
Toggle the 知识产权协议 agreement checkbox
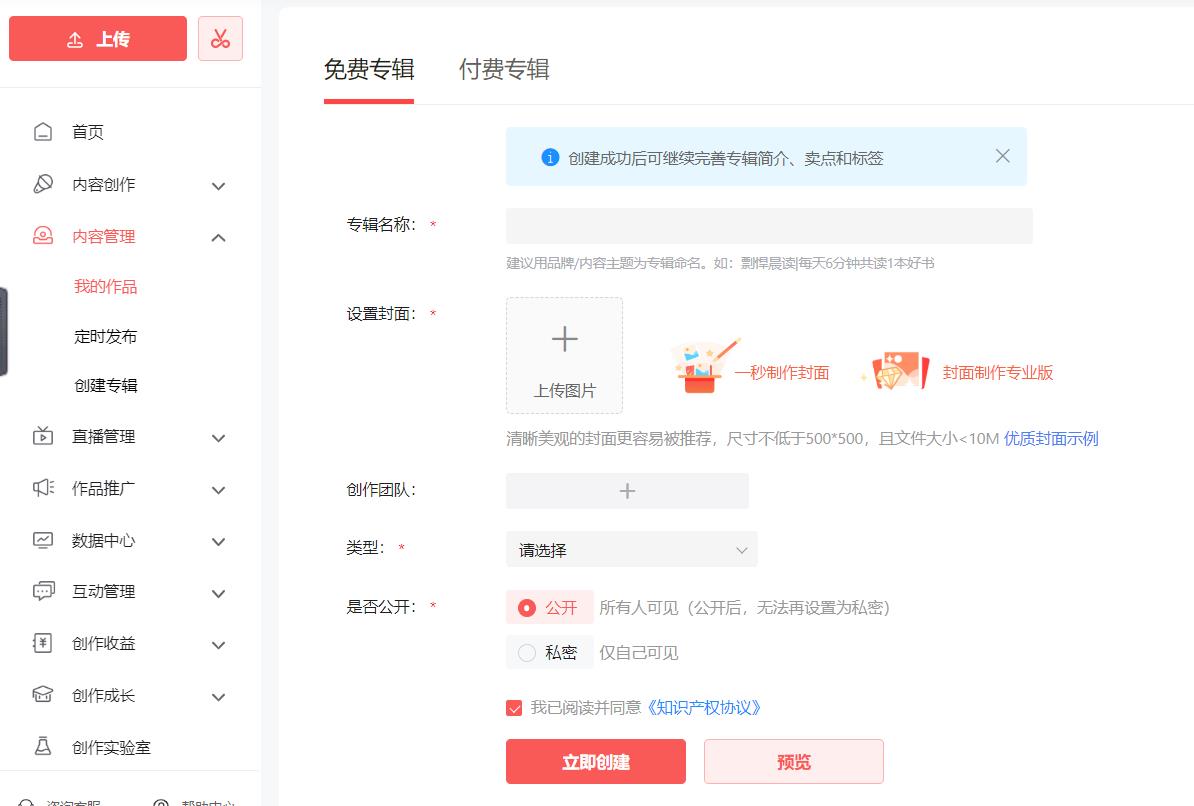[x=514, y=708]
